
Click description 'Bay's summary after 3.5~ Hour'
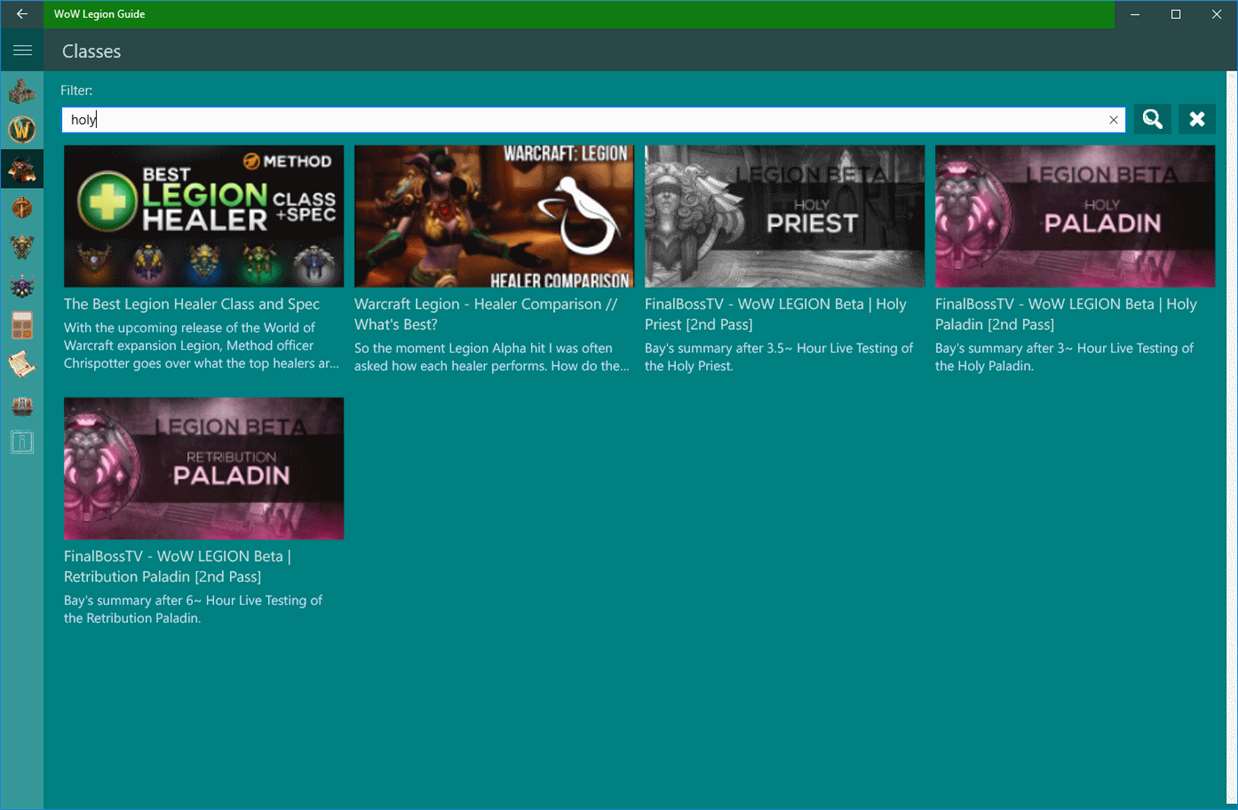point(779,357)
